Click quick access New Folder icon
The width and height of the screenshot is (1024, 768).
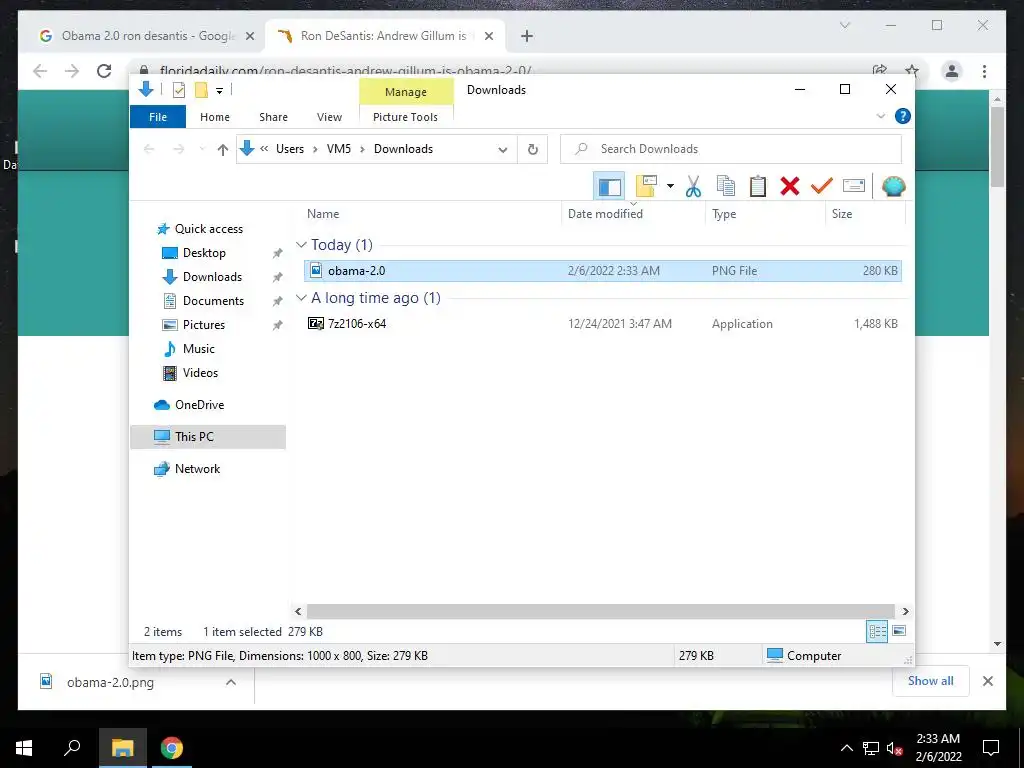(x=201, y=90)
